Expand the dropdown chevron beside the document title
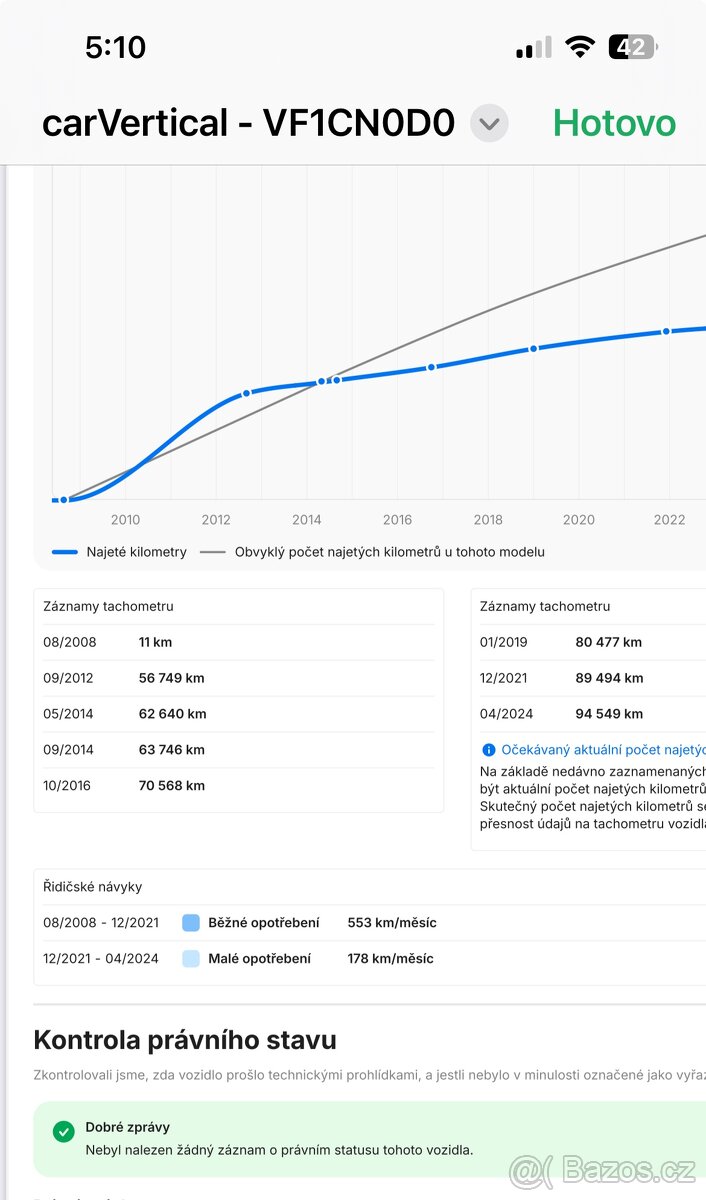 coord(489,124)
